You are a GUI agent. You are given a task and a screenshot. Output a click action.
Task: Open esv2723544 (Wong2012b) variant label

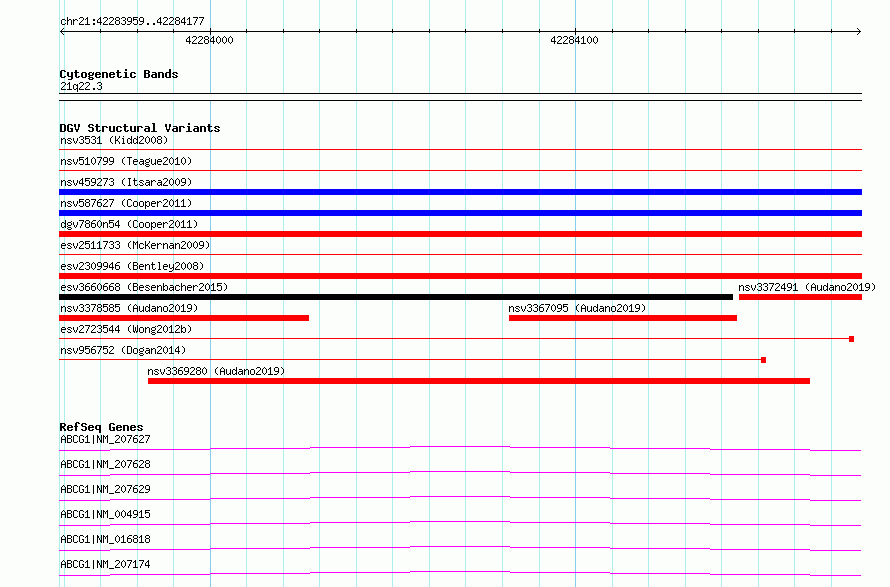point(126,329)
